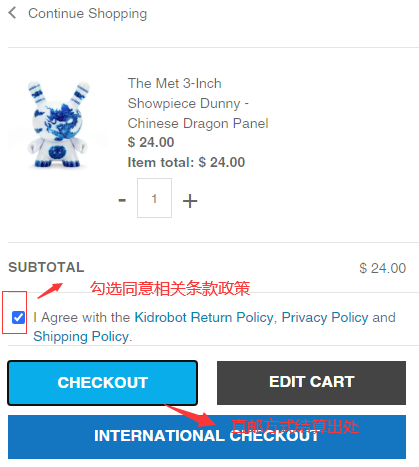The height and width of the screenshot is (467, 419).
Task: Untick the policy agreement checkbox
Action: (18, 317)
